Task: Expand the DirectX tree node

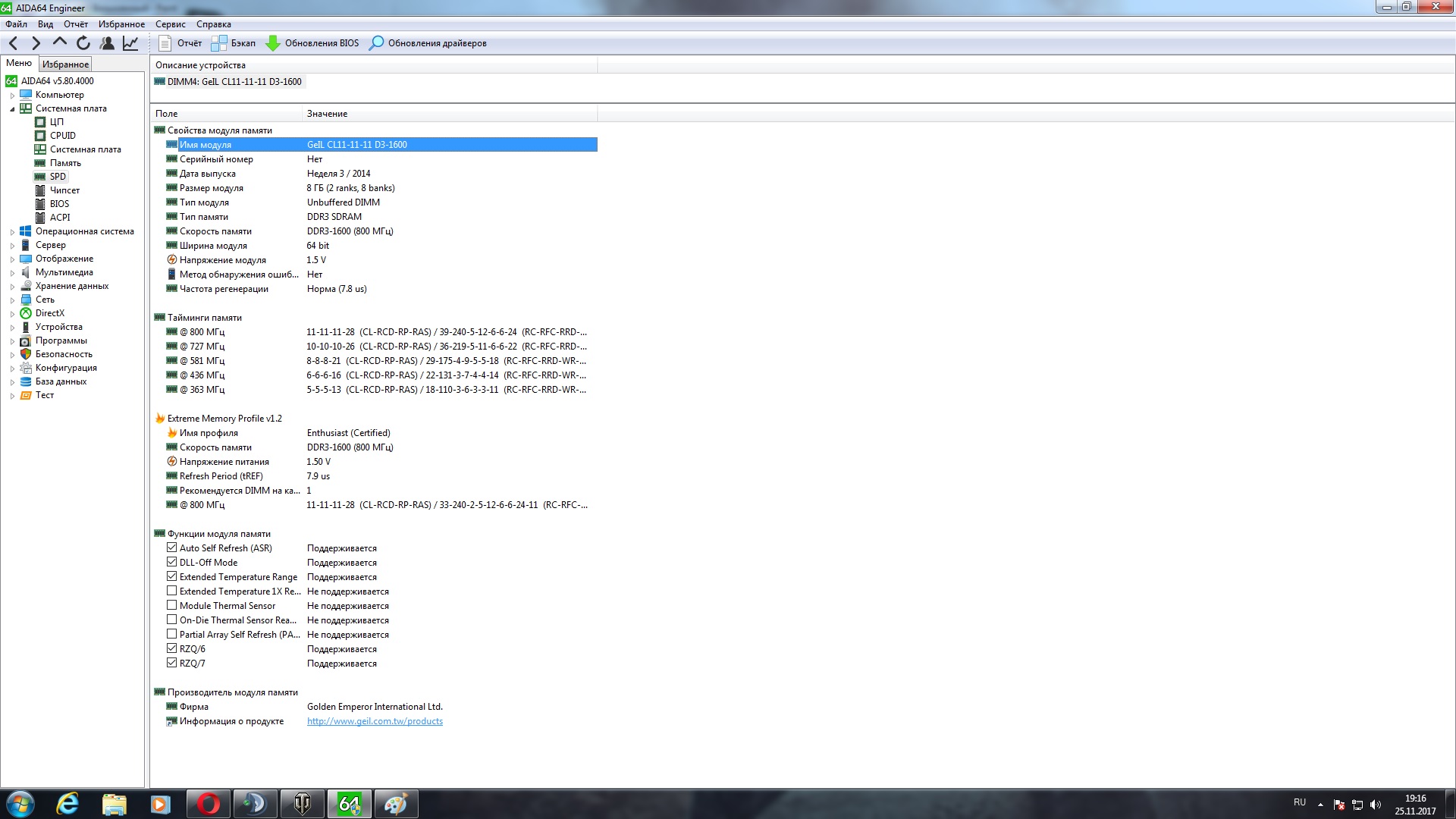Action: pyautogui.click(x=12, y=314)
